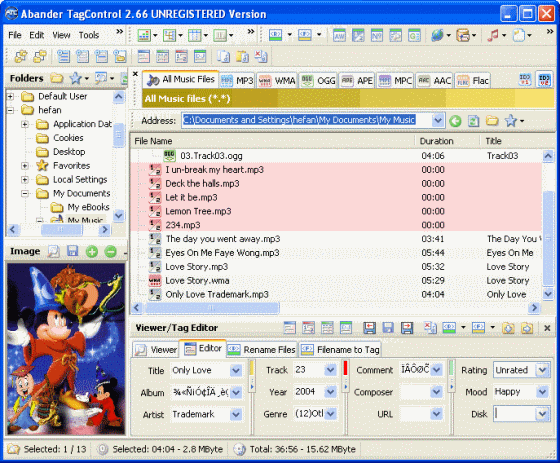The width and height of the screenshot is (560, 463).
Task: Open the Title field dropdown
Action: click(x=236, y=370)
